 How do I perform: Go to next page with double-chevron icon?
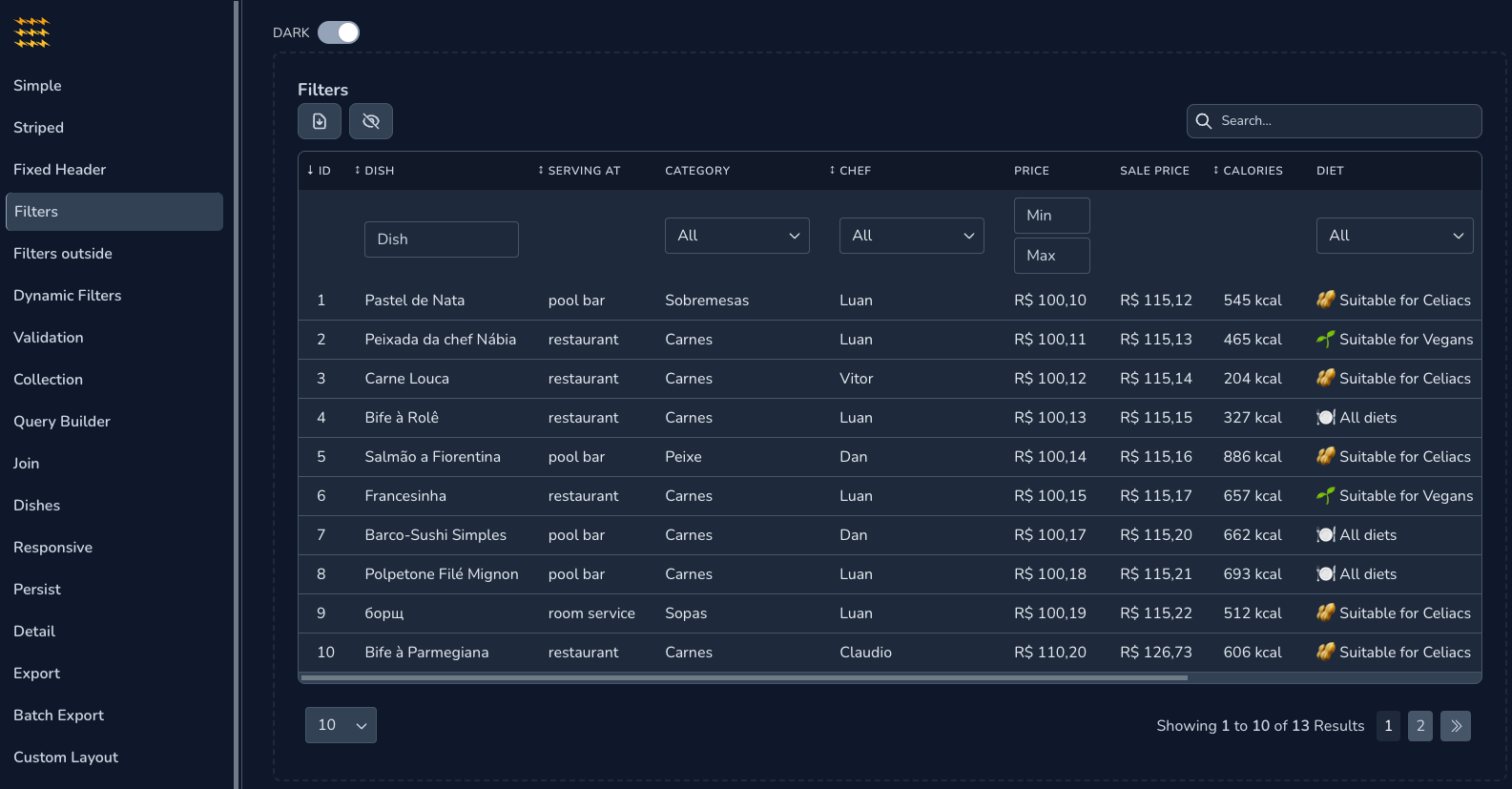coord(1455,726)
